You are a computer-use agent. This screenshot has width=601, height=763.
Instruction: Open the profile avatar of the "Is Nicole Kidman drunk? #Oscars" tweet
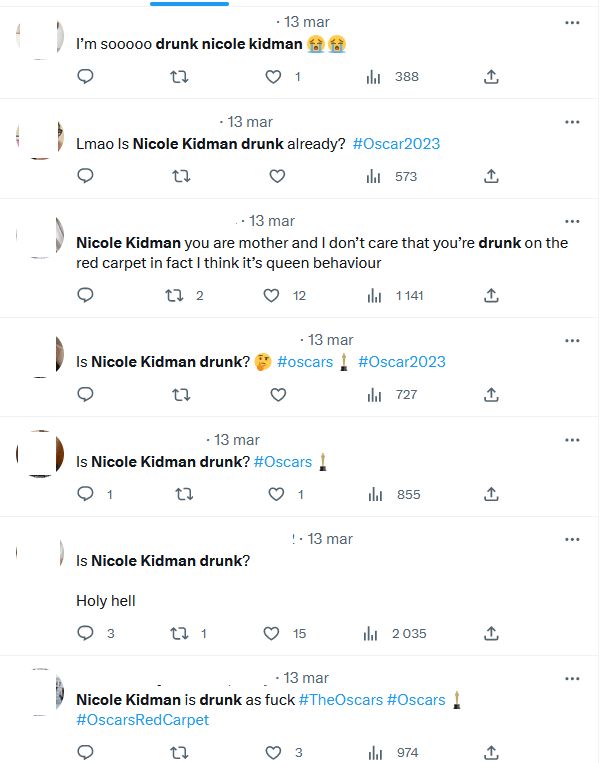40,455
